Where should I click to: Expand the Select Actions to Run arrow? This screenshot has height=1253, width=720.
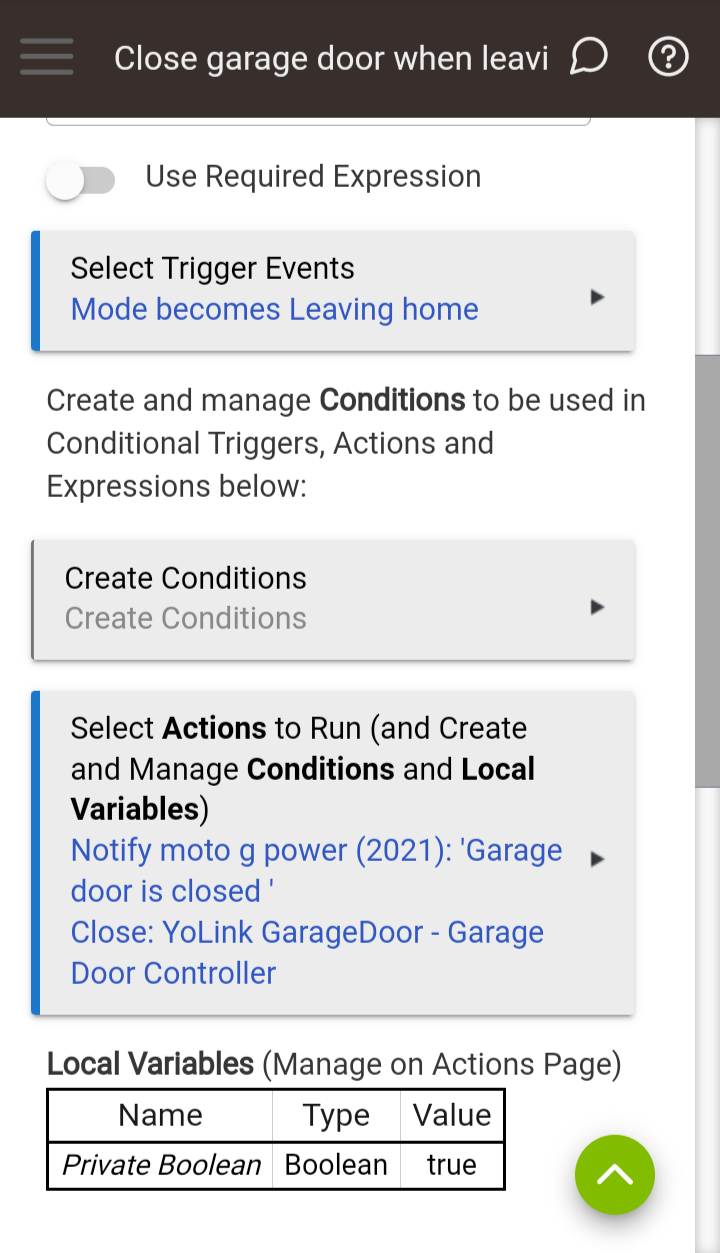[597, 859]
